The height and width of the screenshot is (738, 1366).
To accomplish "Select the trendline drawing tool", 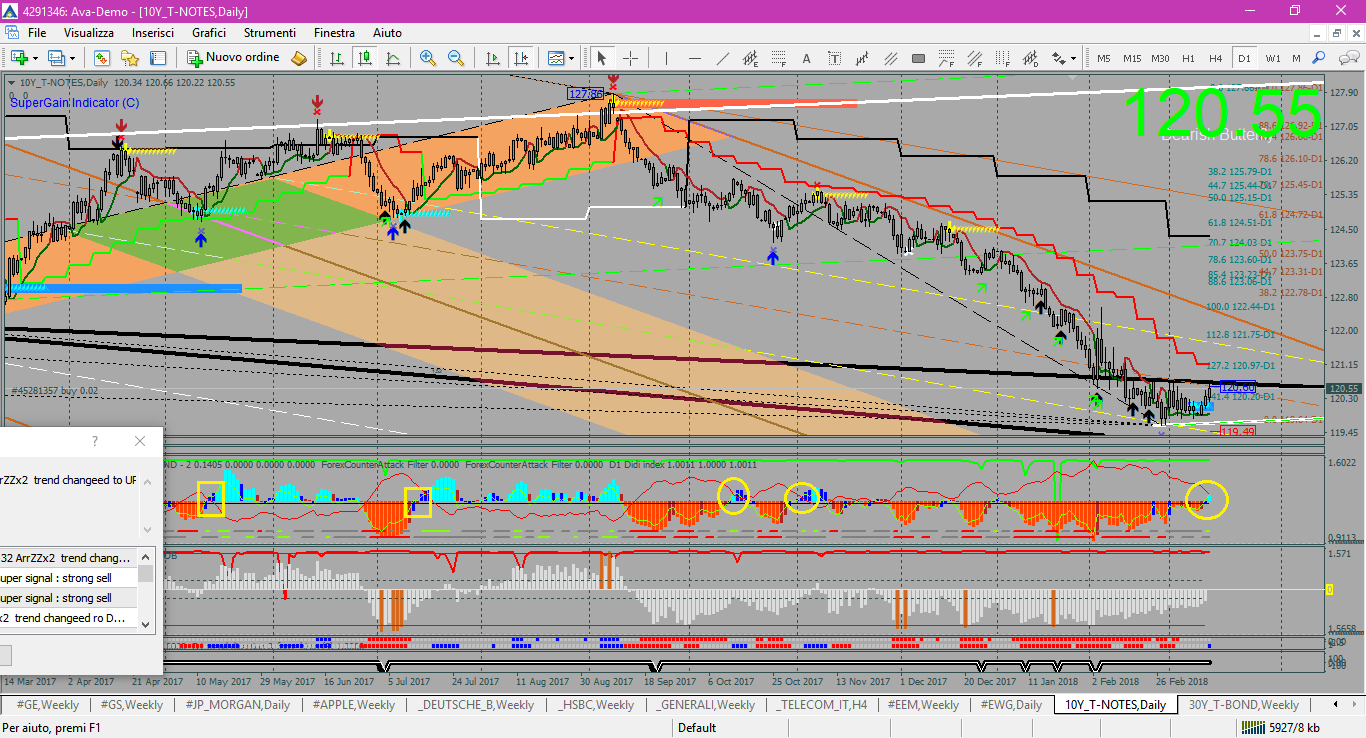I will tap(721, 58).
